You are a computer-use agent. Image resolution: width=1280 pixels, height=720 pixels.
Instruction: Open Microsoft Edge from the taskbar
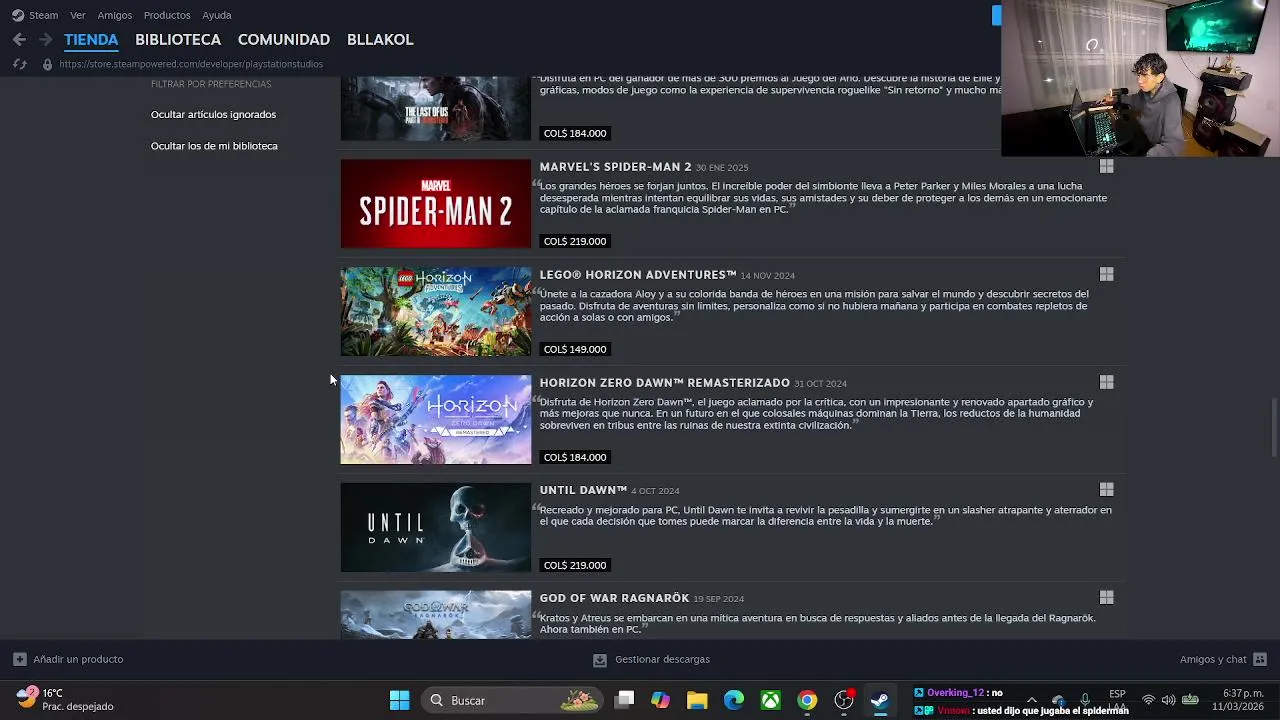click(x=734, y=700)
